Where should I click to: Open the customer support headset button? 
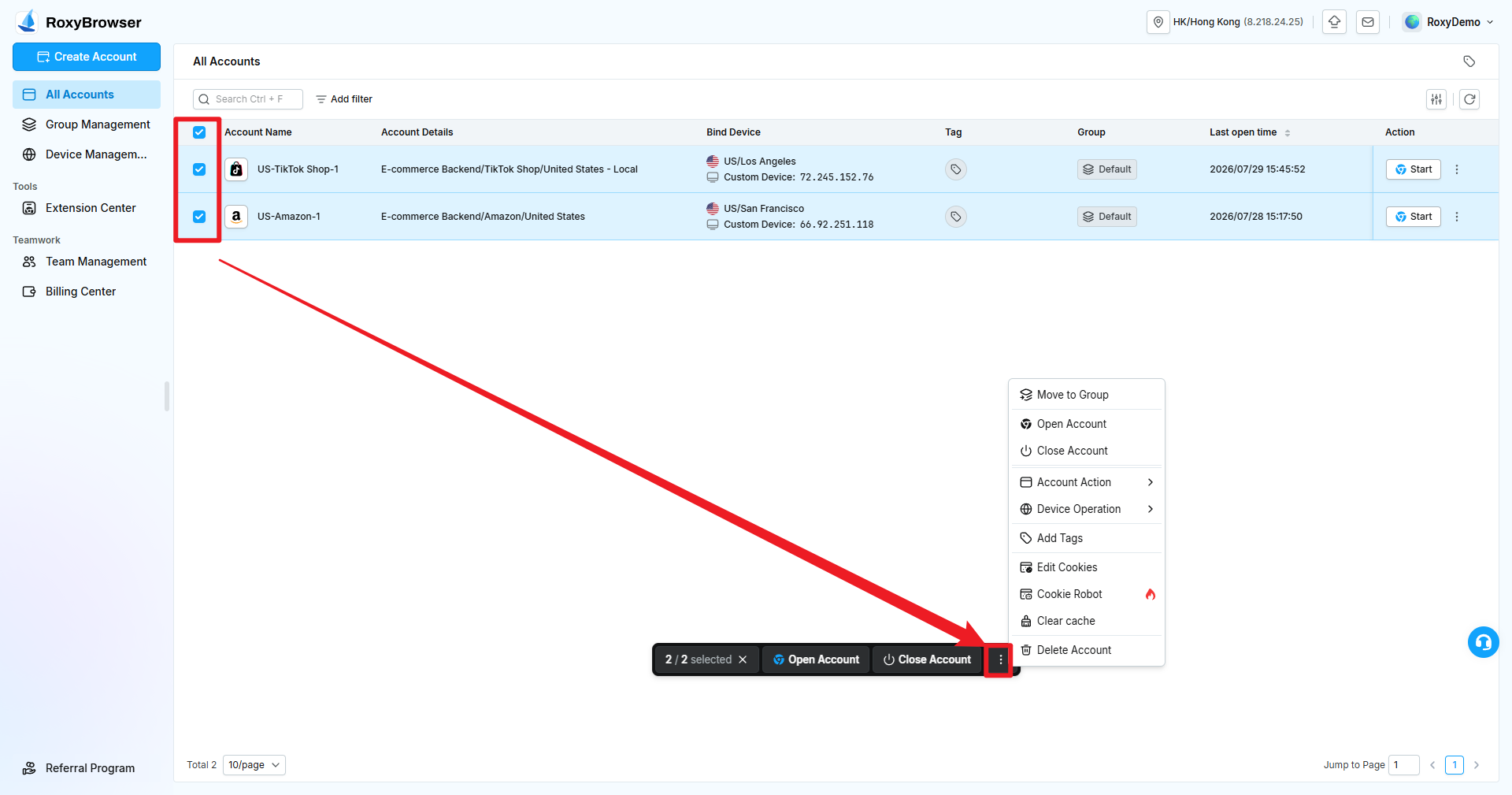1483,642
